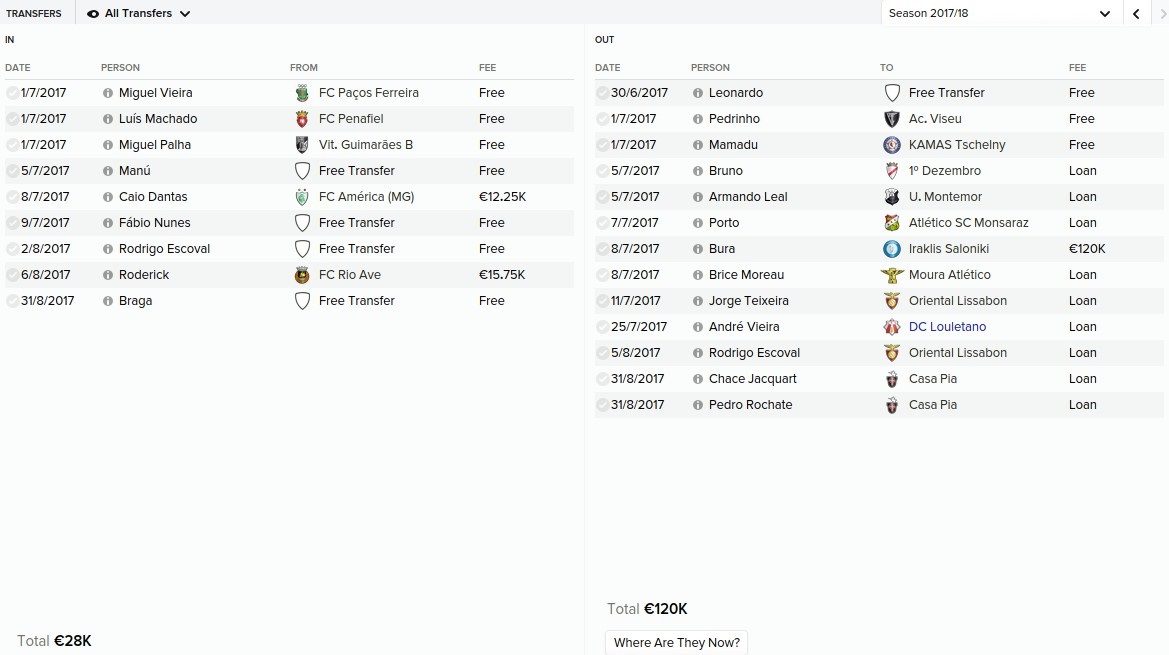Image resolution: width=1169 pixels, height=655 pixels.
Task: Expand the All Transfers view dropdown
Action: (139, 13)
